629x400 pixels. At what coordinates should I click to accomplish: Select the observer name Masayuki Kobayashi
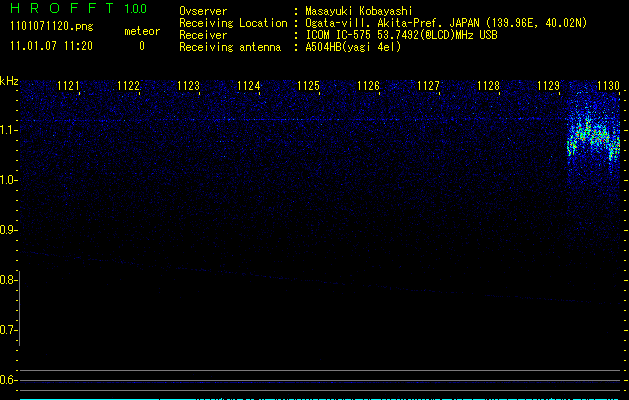click(x=359, y=11)
